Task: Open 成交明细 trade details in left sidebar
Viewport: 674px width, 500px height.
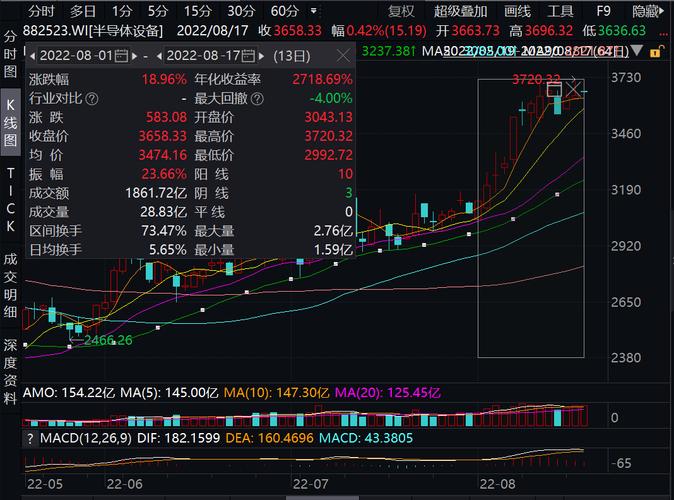Action: pos(10,285)
